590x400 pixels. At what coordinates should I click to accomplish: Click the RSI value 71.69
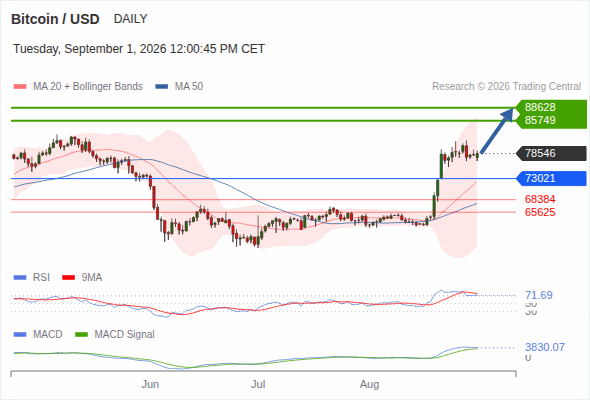539,295
